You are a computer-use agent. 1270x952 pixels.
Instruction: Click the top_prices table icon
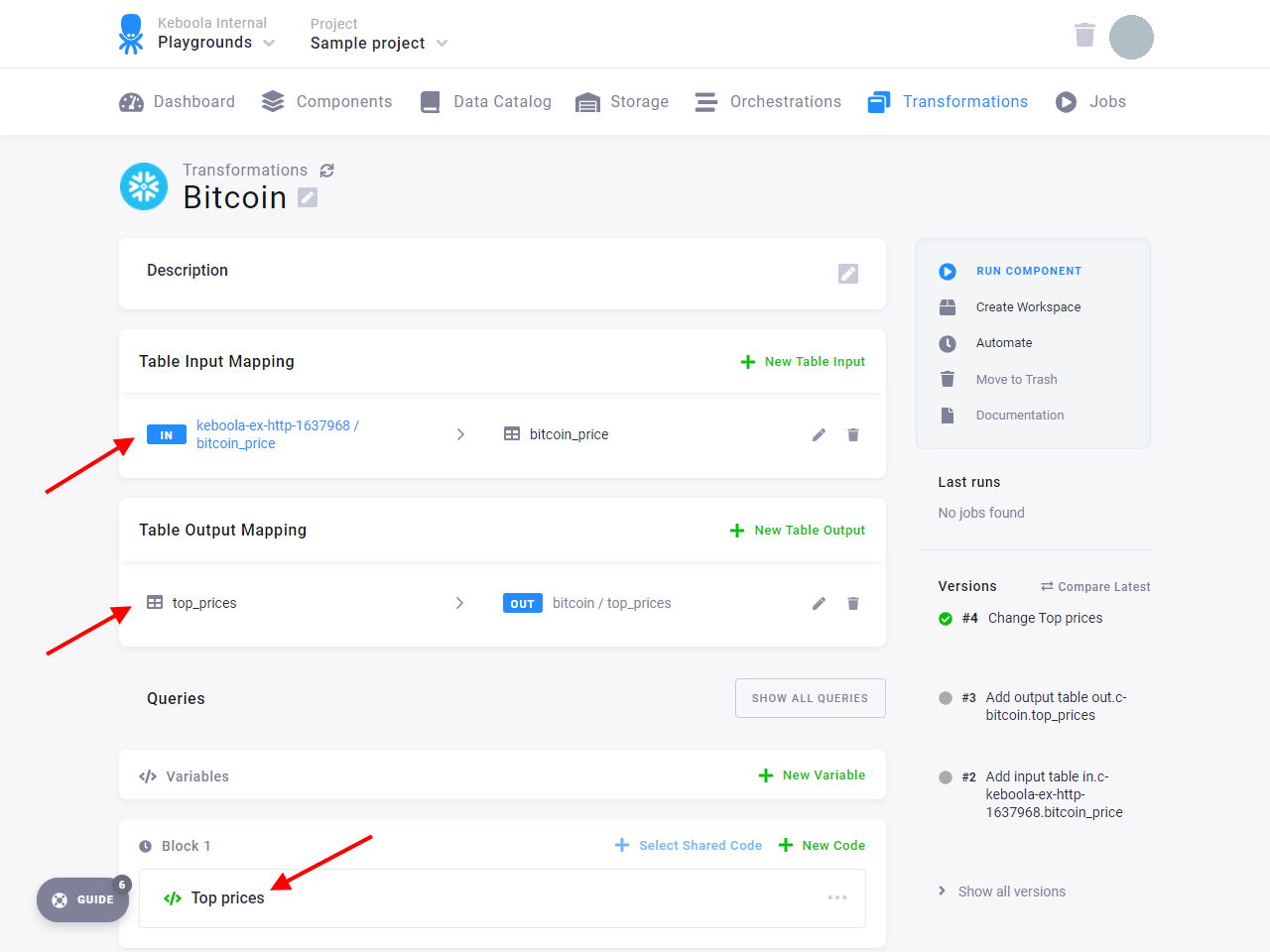coord(155,603)
